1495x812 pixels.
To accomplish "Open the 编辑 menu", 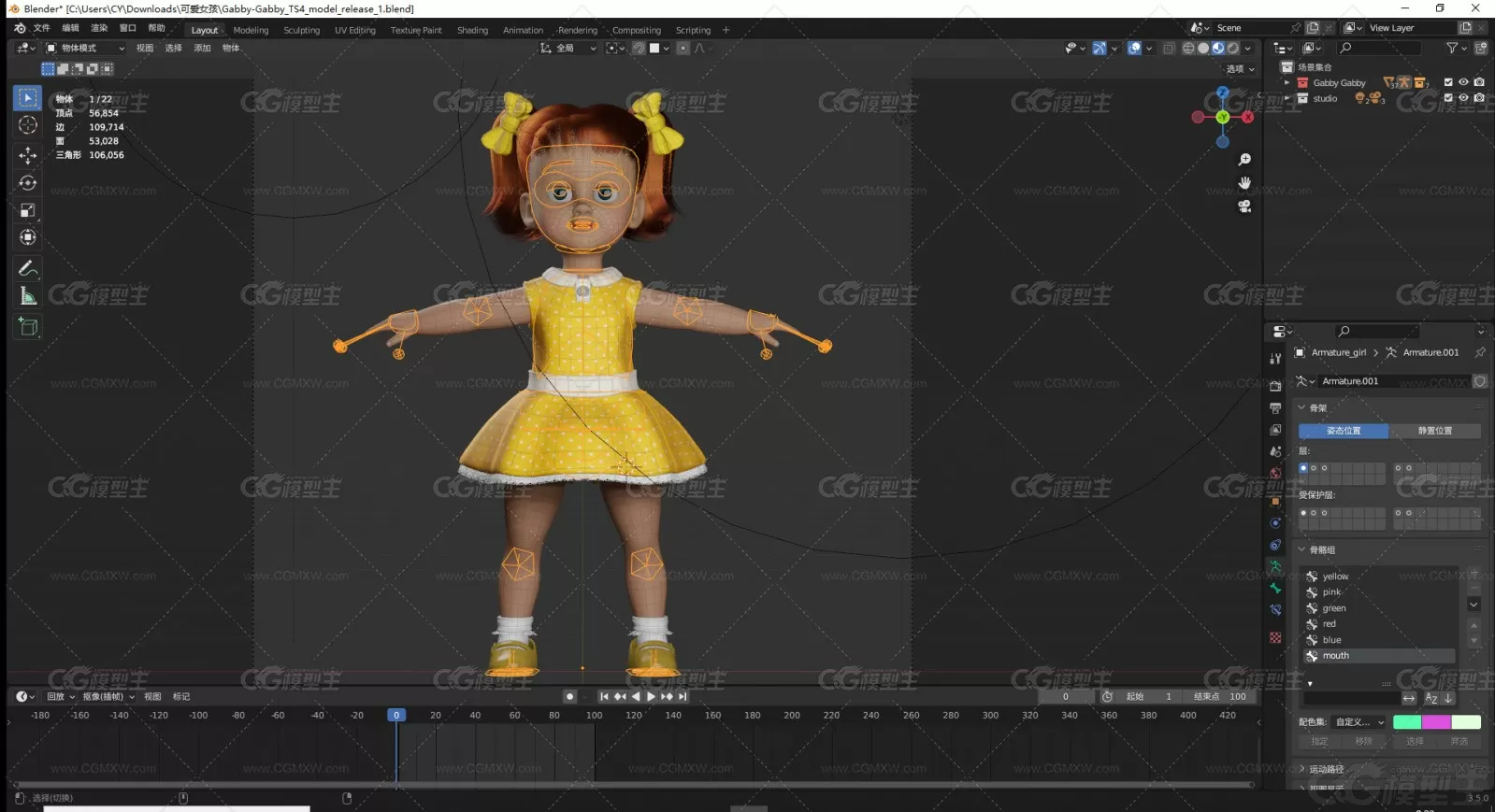I will coord(70,28).
